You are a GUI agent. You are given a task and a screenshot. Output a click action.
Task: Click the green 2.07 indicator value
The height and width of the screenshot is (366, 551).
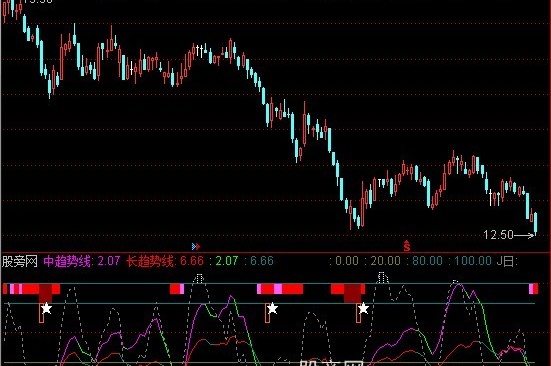pos(227,261)
